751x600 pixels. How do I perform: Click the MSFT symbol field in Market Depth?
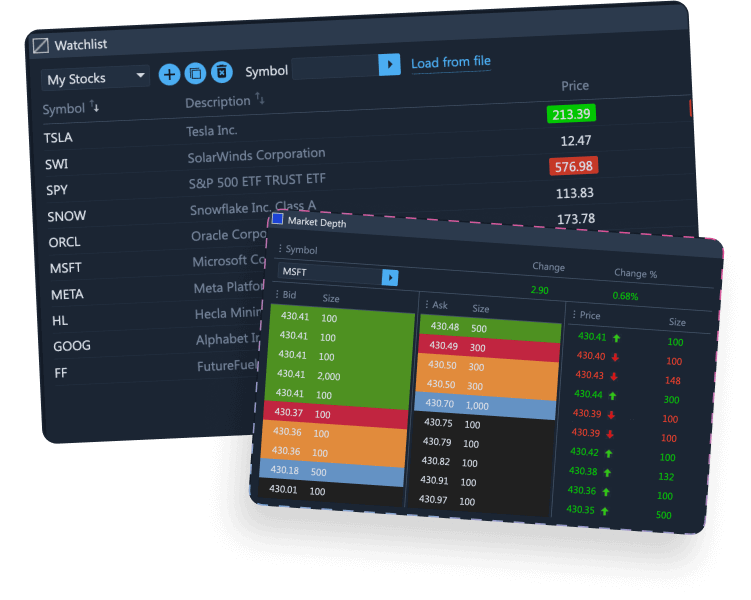[x=330, y=273]
